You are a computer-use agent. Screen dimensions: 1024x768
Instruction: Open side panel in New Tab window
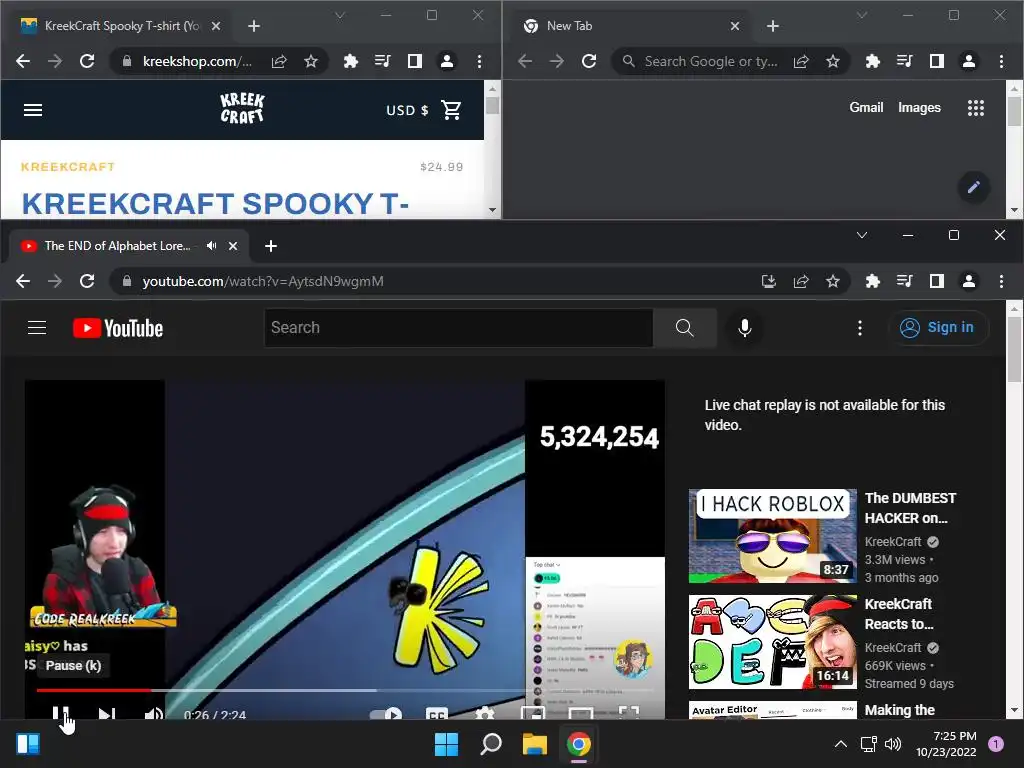pos(936,61)
